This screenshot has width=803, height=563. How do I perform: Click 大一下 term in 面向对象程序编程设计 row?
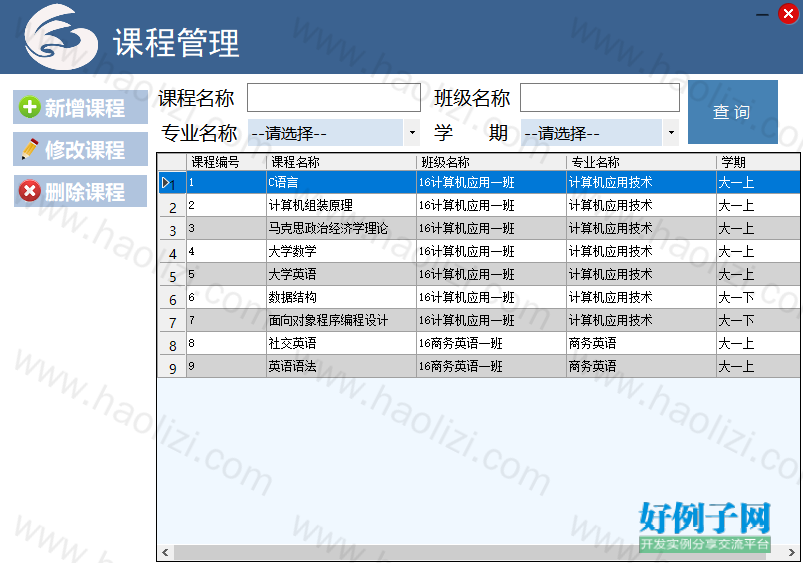tap(758, 321)
